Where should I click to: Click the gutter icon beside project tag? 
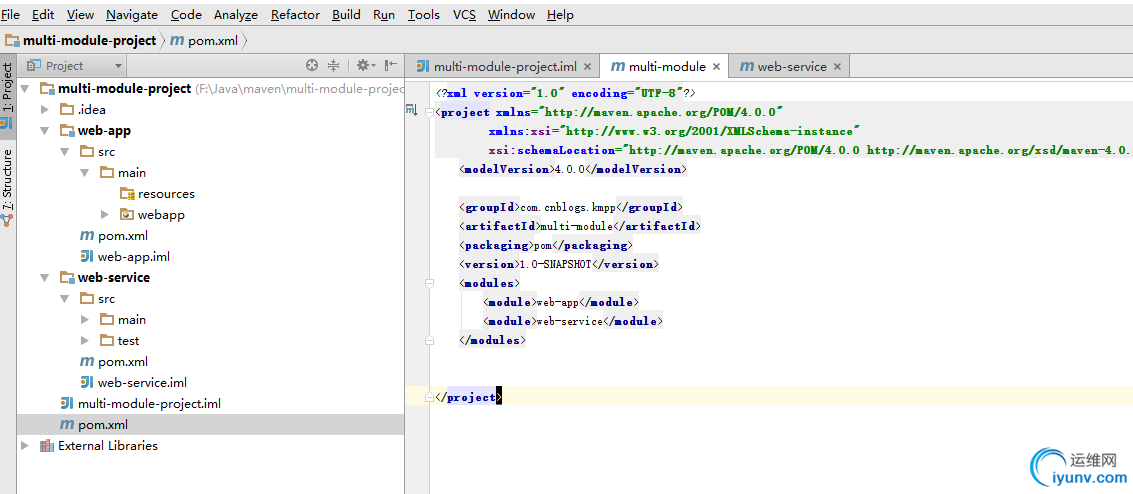(412, 110)
